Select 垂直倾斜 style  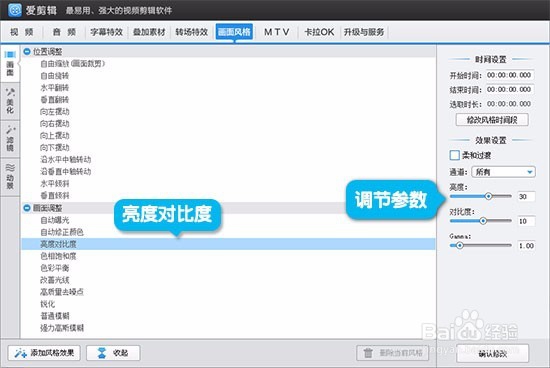point(54,195)
